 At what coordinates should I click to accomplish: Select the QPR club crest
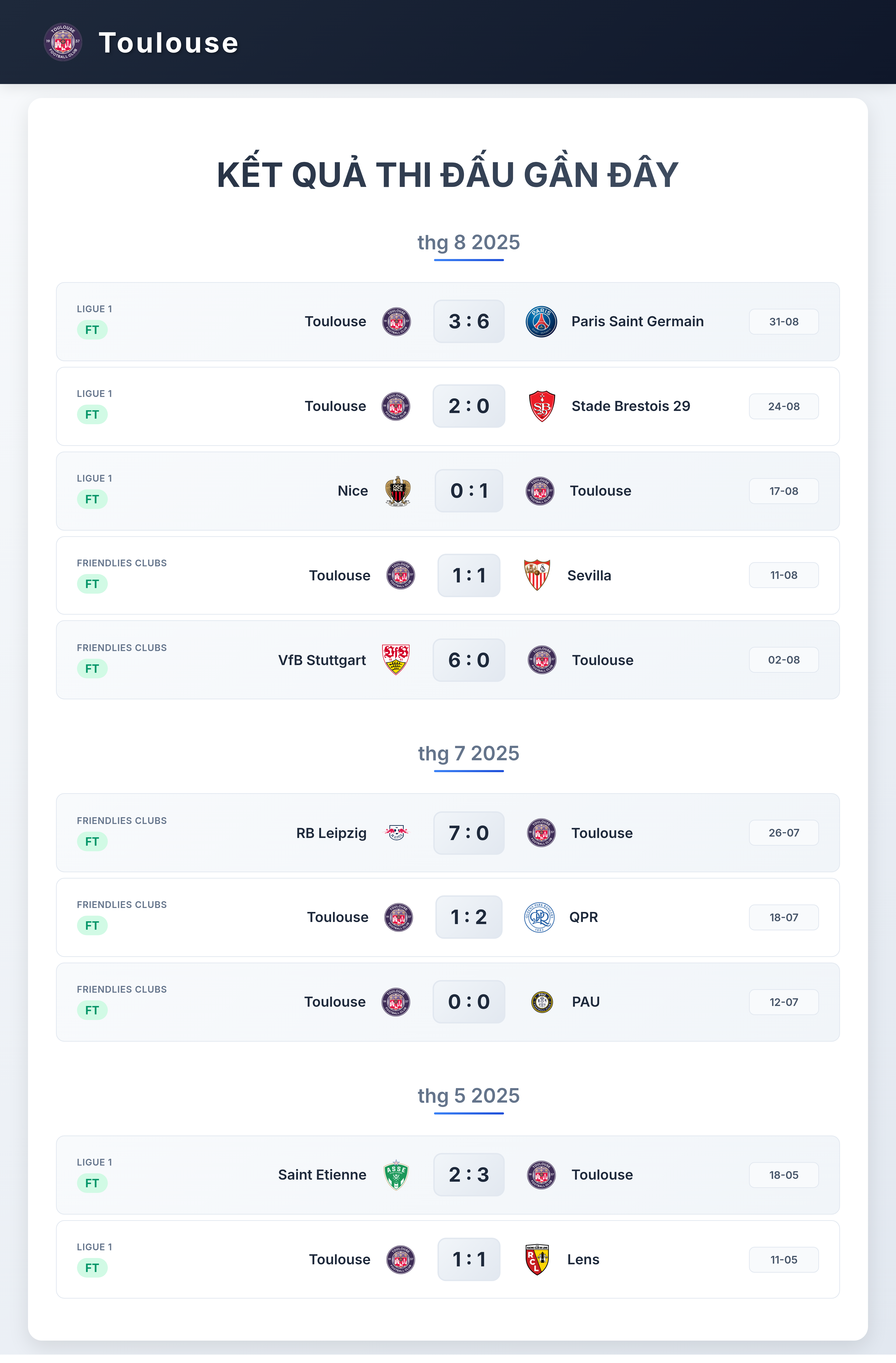tap(539, 917)
